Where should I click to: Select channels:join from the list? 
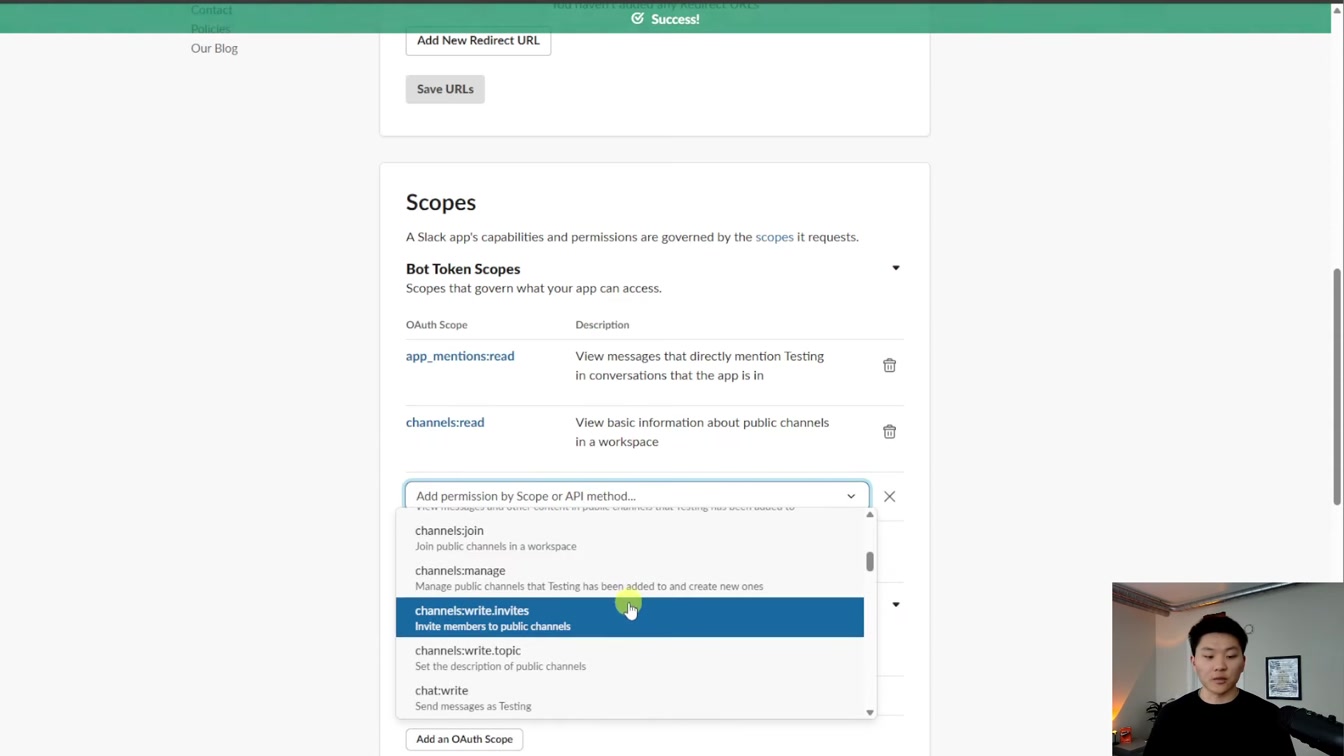(x=629, y=538)
